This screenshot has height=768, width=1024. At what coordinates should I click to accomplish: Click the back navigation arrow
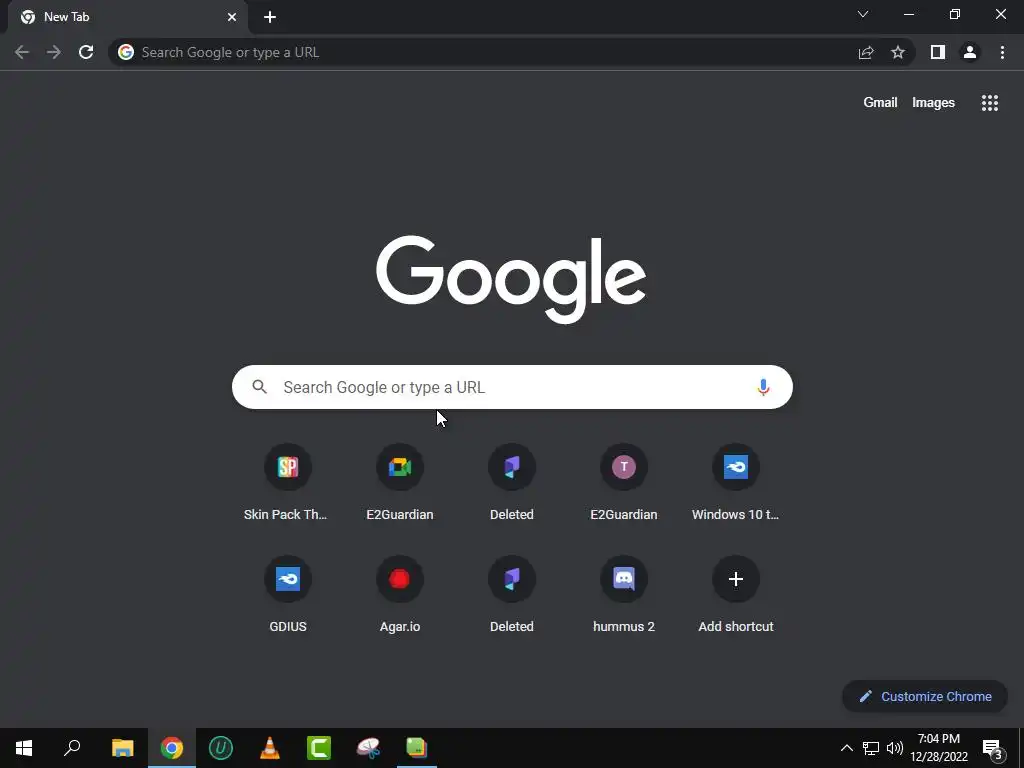point(22,52)
